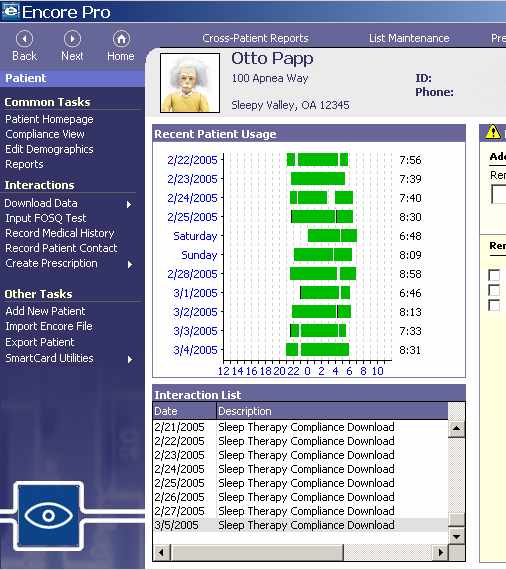Open Otto Papp's patient photo
Screen dimensions: 506x570
(190, 83)
